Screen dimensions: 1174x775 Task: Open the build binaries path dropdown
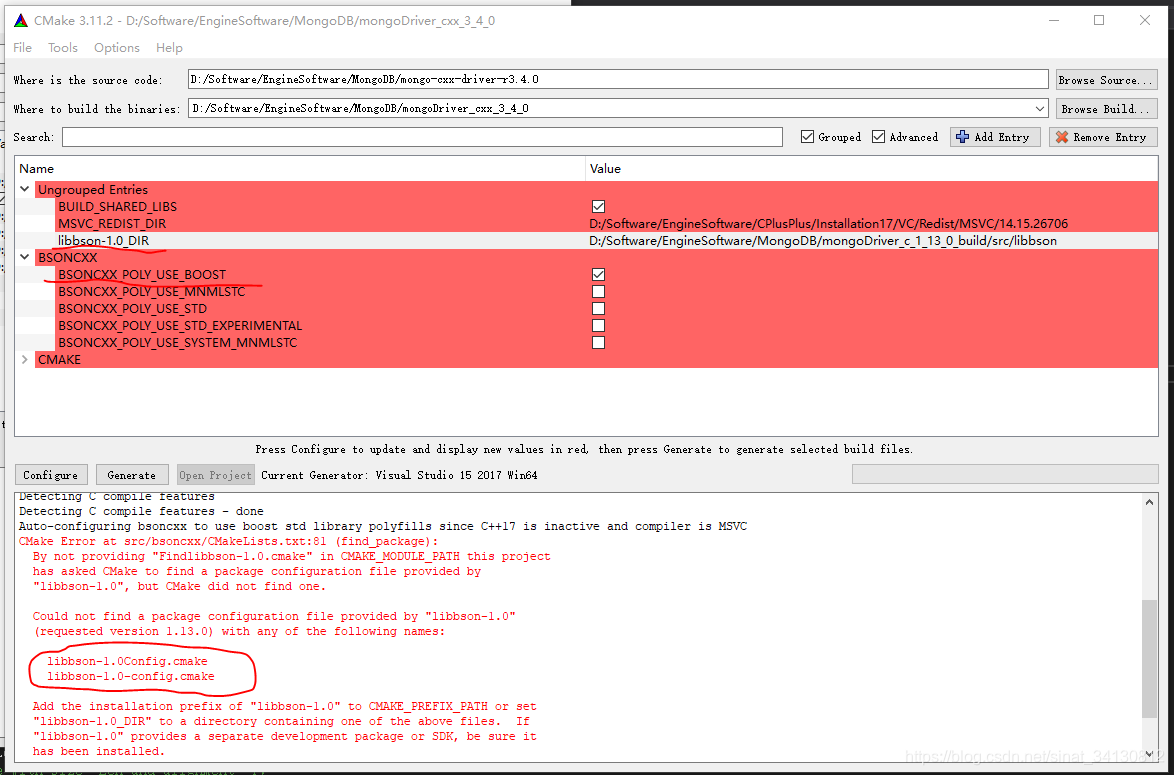click(x=1040, y=109)
